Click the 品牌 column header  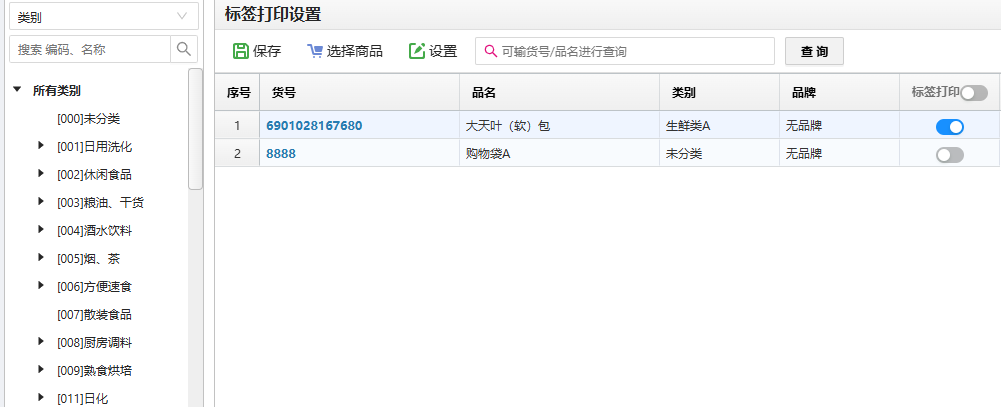pyautogui.click(x=839, y=92)
